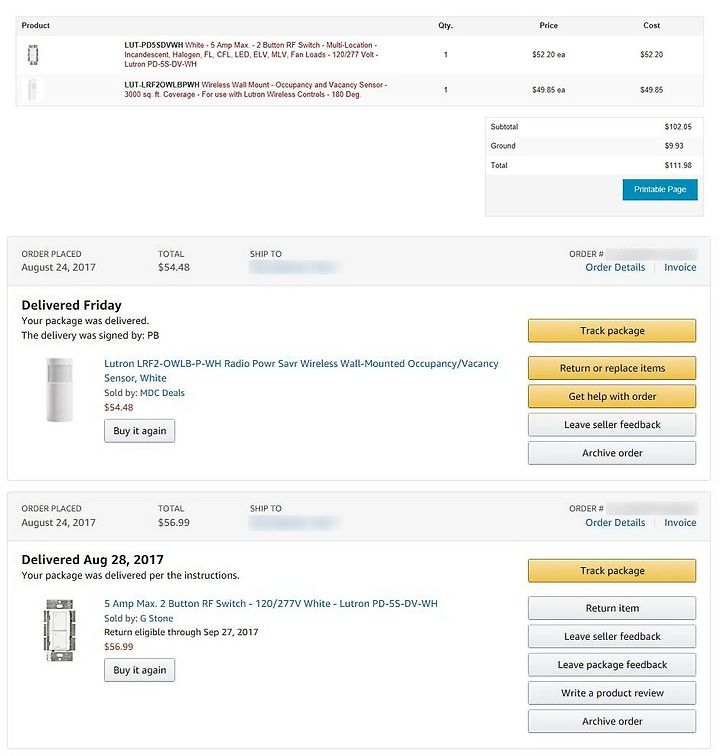Open the Printable Page button
Viewport: 720px width, 756px height.
point(660,189)
